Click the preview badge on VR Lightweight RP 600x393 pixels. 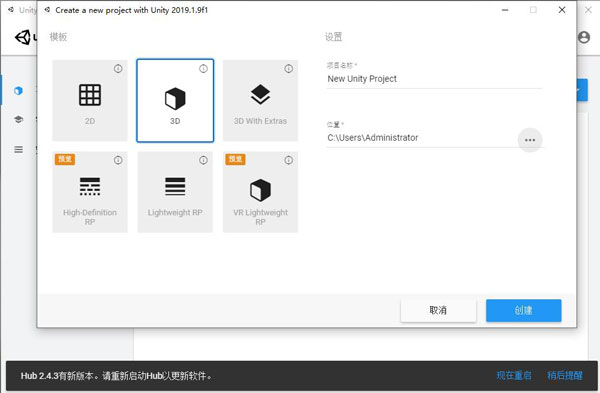coord(235,159)
